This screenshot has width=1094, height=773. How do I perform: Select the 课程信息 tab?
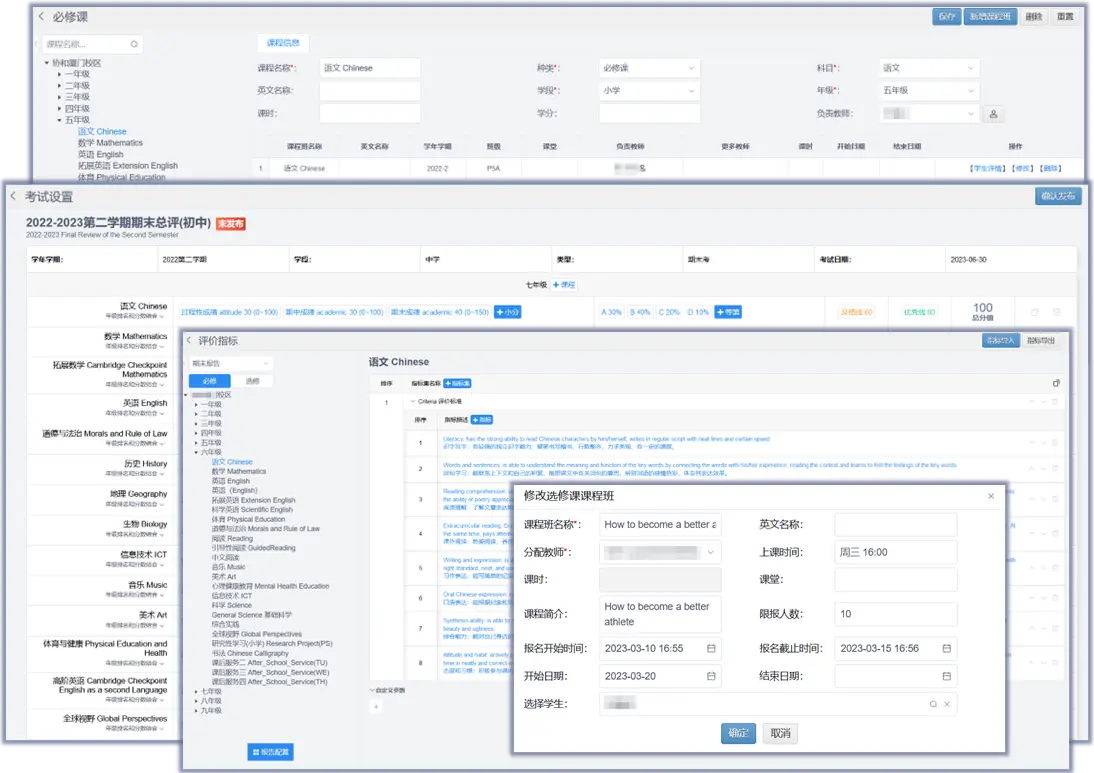[284, 43]
